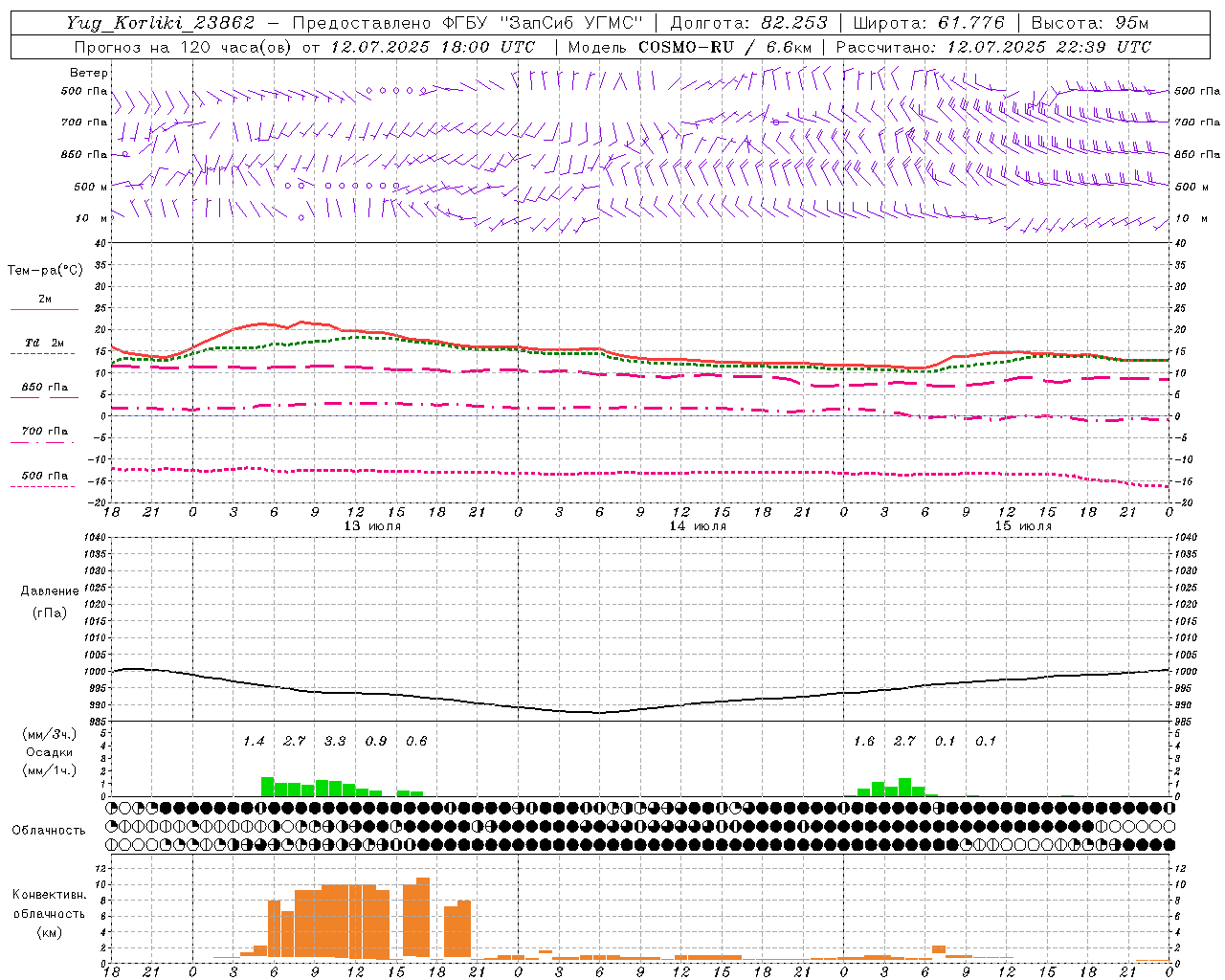Screen dimensions: 1225x980
Task: Click the Td 2м dew point legend entry
Action: click(x=45, y=343)
